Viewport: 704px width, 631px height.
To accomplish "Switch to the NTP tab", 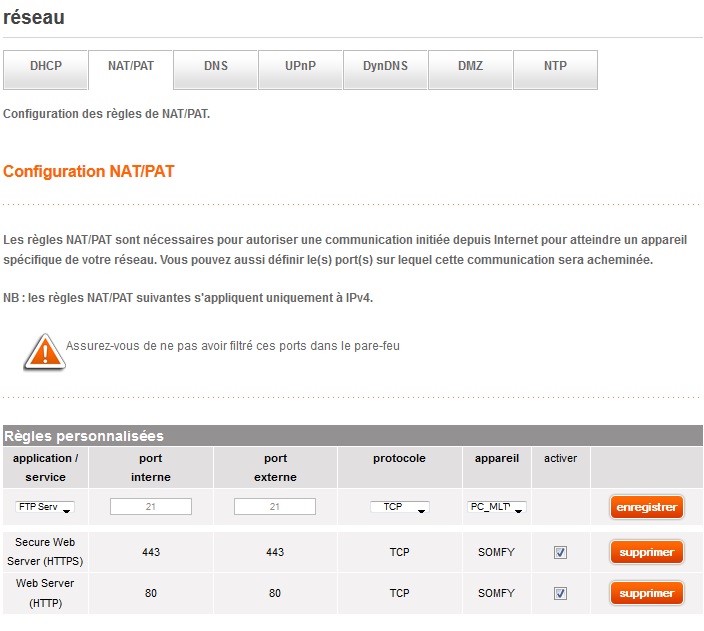I will point(555,67).
